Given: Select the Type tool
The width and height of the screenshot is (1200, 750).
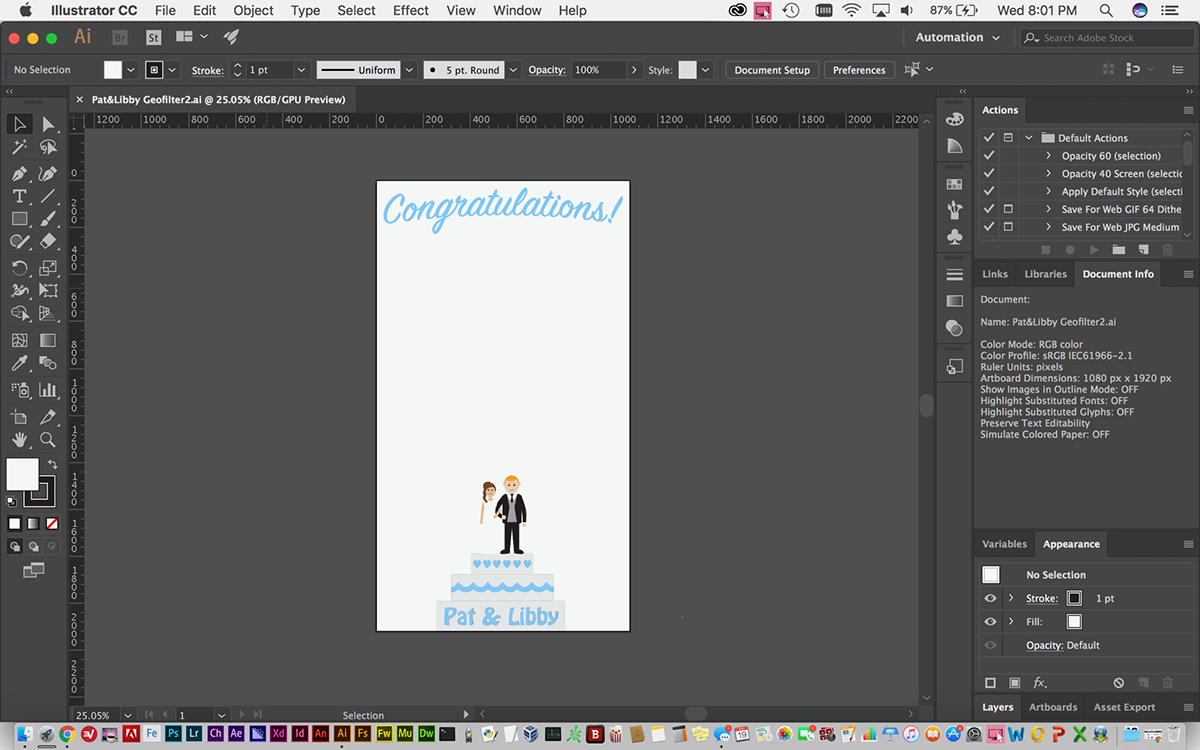Looking at the screenshot, I should [x=19, y=196].
